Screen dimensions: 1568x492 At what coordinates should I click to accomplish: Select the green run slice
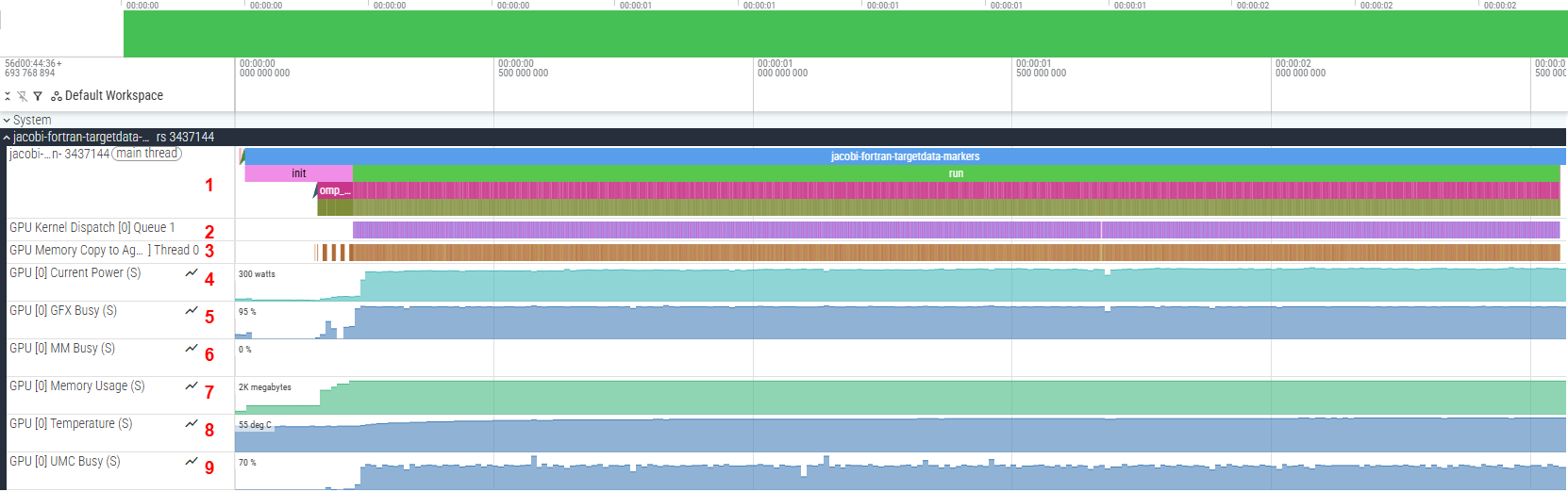coord(956,173)
